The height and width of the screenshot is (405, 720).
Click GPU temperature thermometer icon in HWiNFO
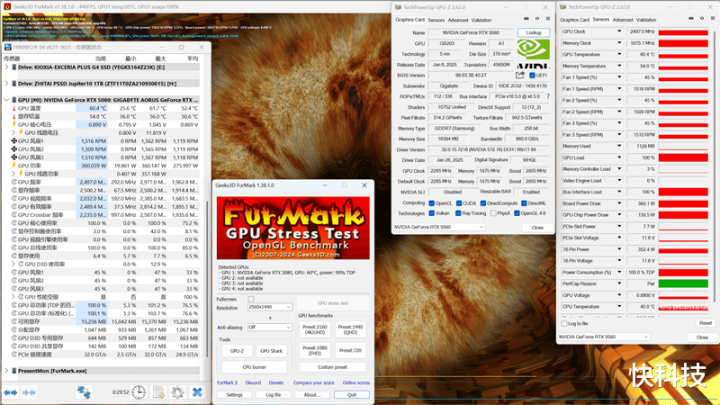point(14,108)
